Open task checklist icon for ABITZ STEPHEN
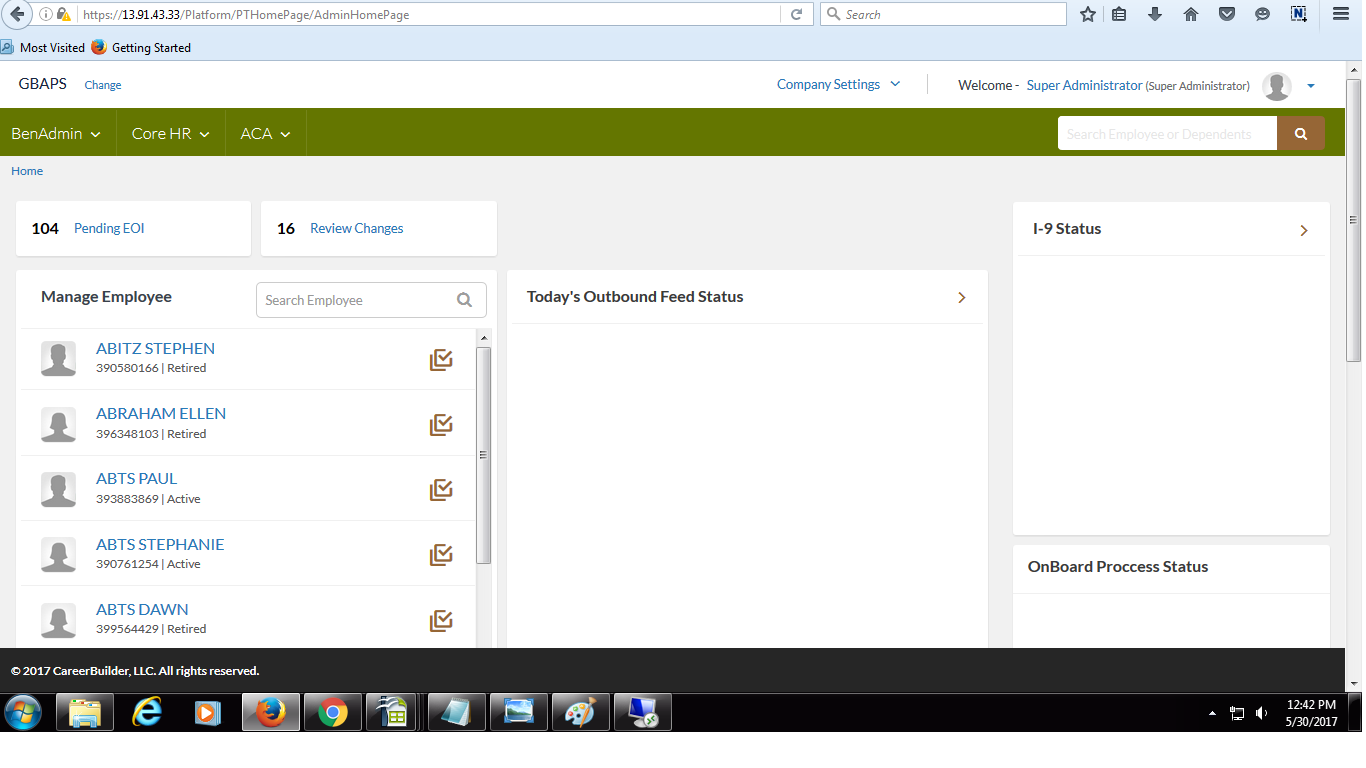The image size is (1366, 768). (441, 360)
